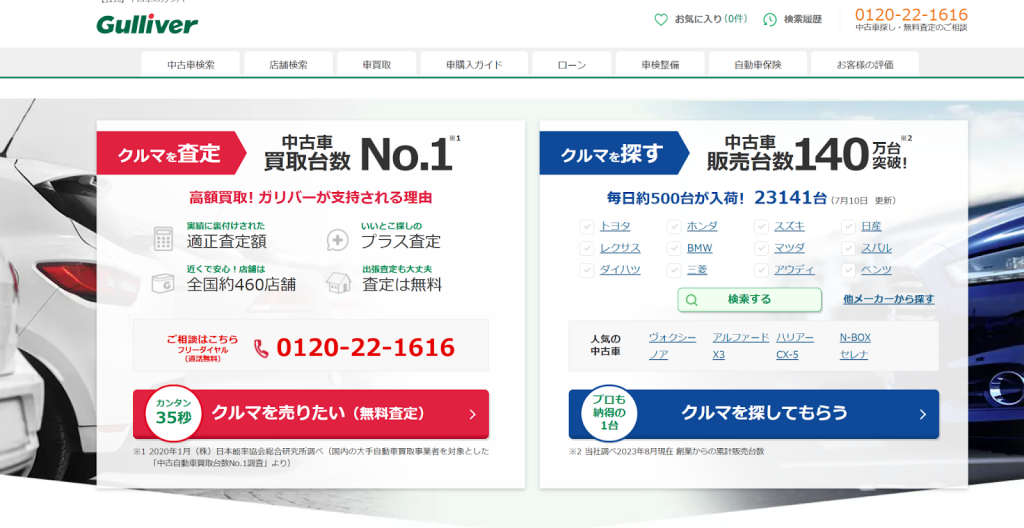Click the calculator icon for 適正査定額
Viewport: 1024px width, 528px height.
163,239
